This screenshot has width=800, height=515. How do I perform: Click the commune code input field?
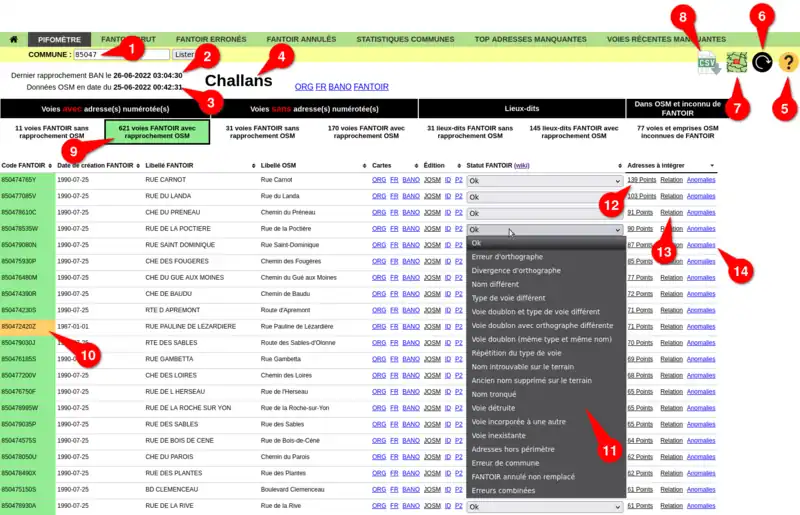click(x=121, y=54)
